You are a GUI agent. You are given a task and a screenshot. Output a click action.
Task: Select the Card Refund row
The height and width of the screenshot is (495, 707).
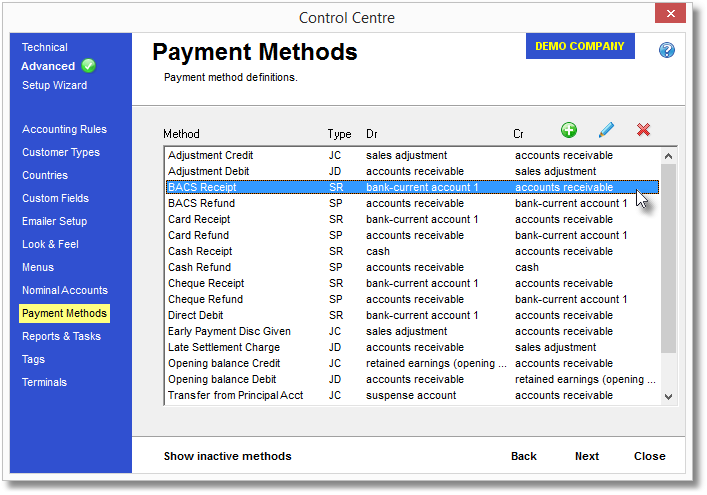point(413,235)
